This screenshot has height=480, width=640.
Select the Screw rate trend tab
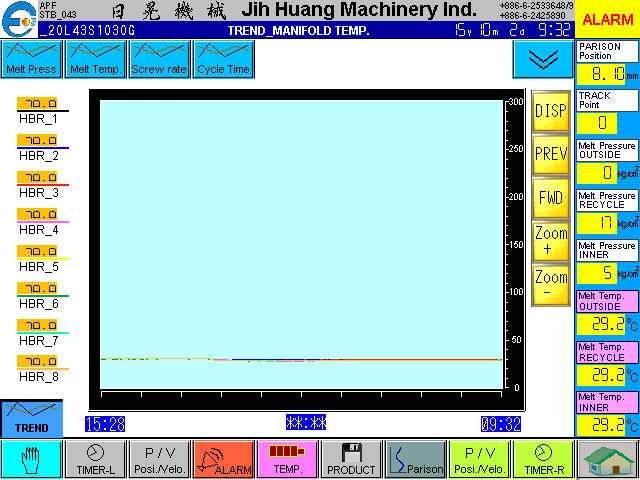click(159, 60)
